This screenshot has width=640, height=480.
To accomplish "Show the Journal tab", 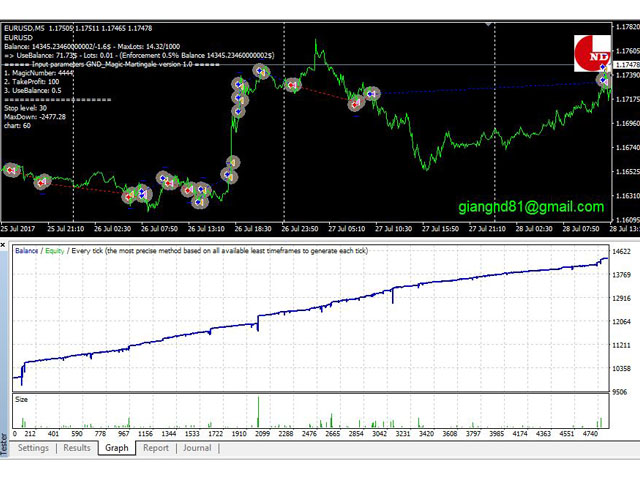I will tap(196, 448).
